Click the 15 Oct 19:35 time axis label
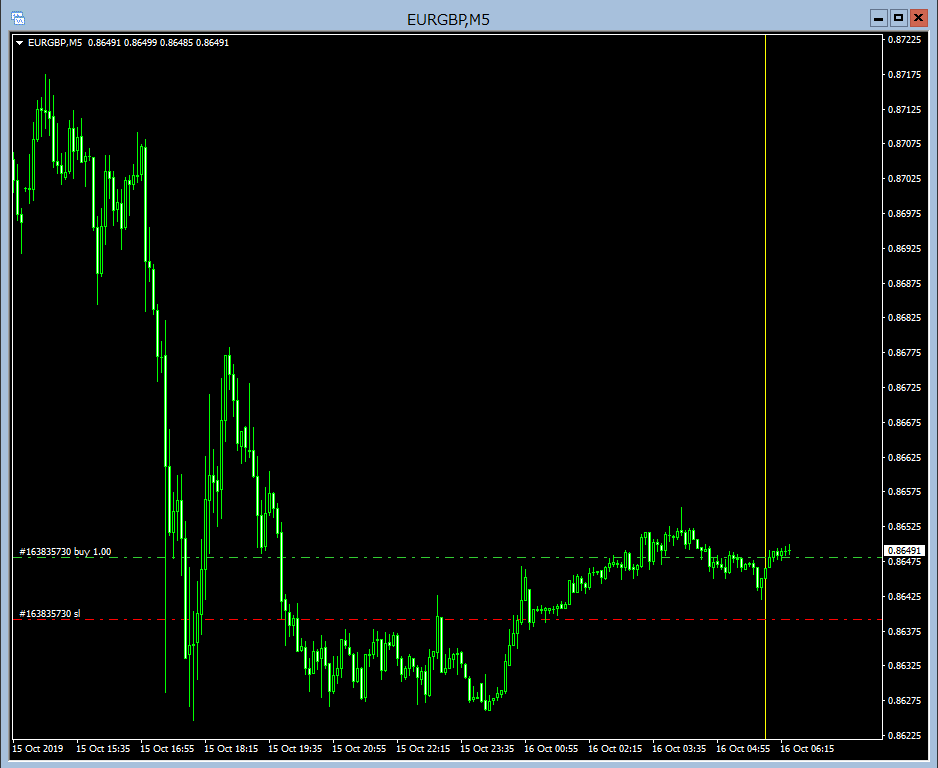Viewport: 938px width, 768px height. pyautogui.click(x=295, y=749)
